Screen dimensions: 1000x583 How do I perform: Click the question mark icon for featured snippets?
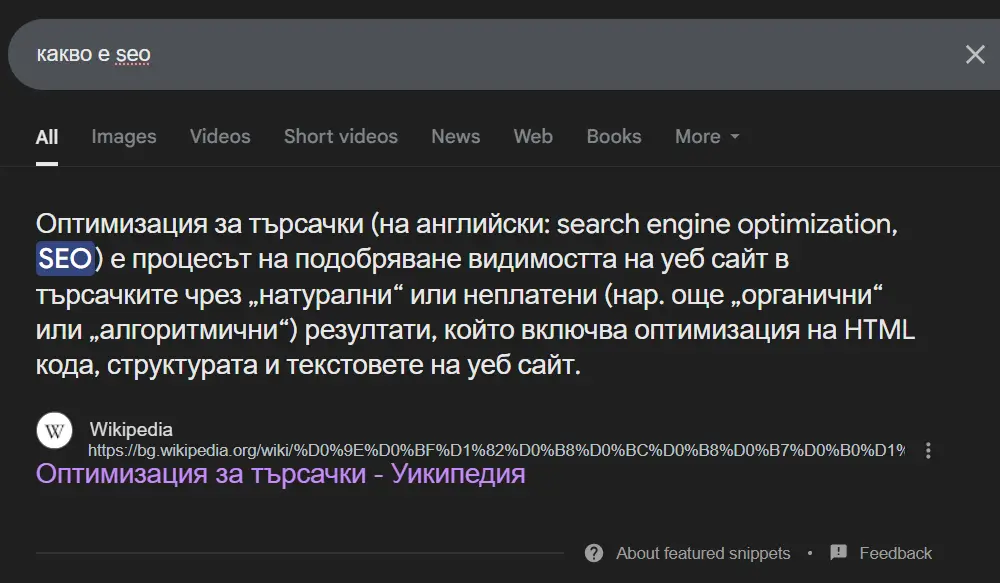(x=594, y=553)
